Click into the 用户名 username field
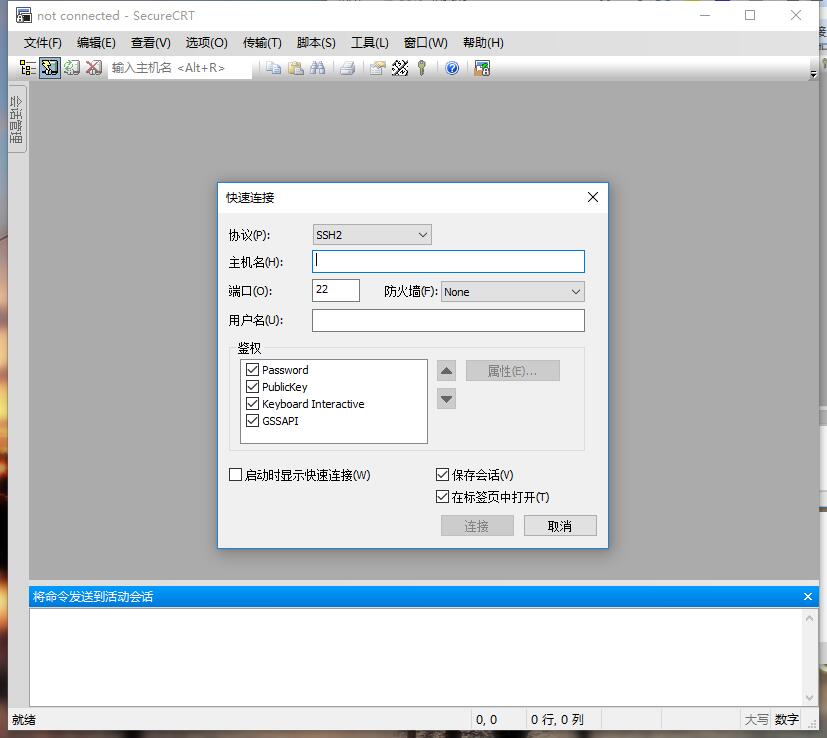The image size is (827, 738). (448, 320)
